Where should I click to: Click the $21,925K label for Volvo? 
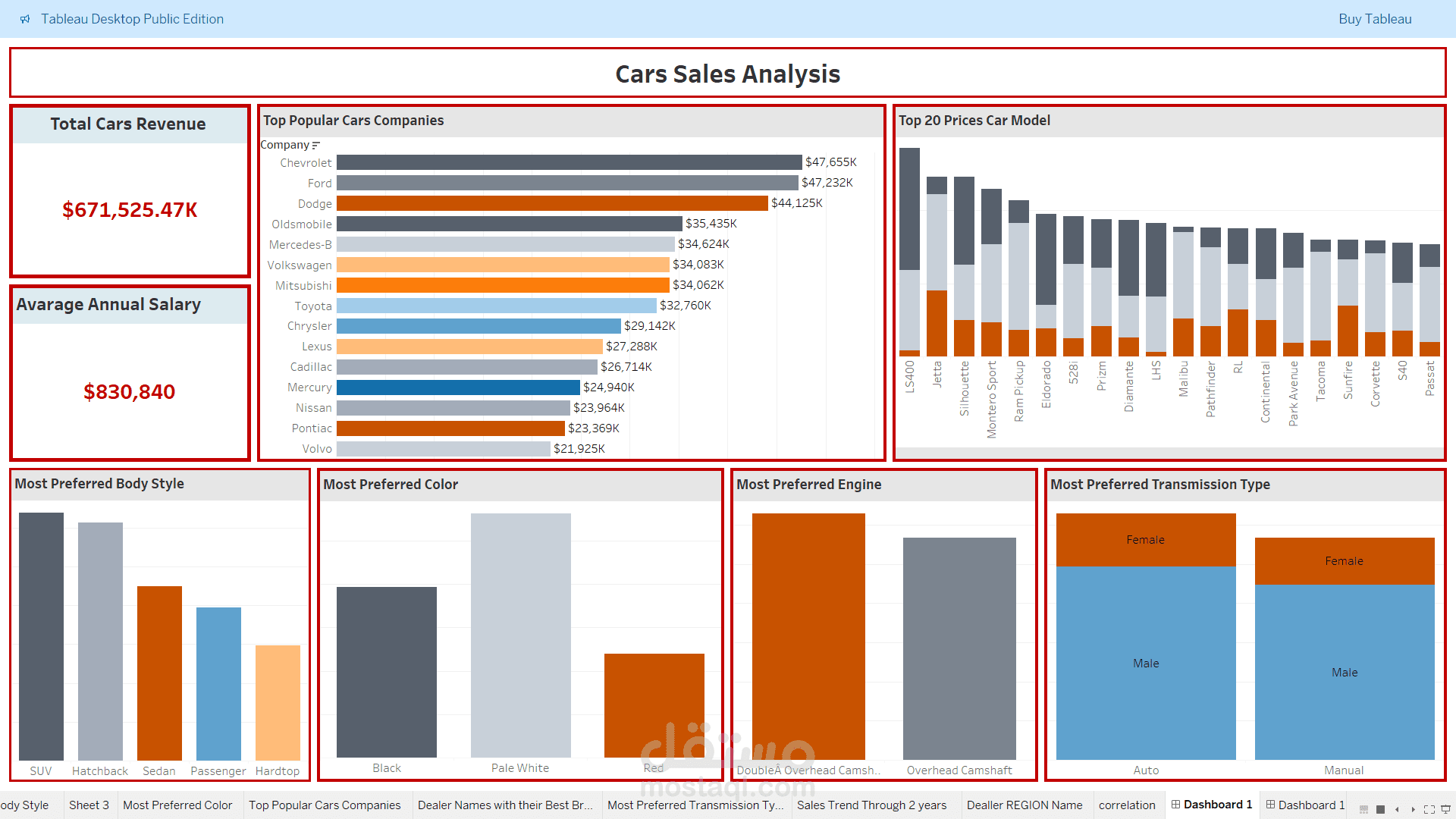(x=579, y=449)
